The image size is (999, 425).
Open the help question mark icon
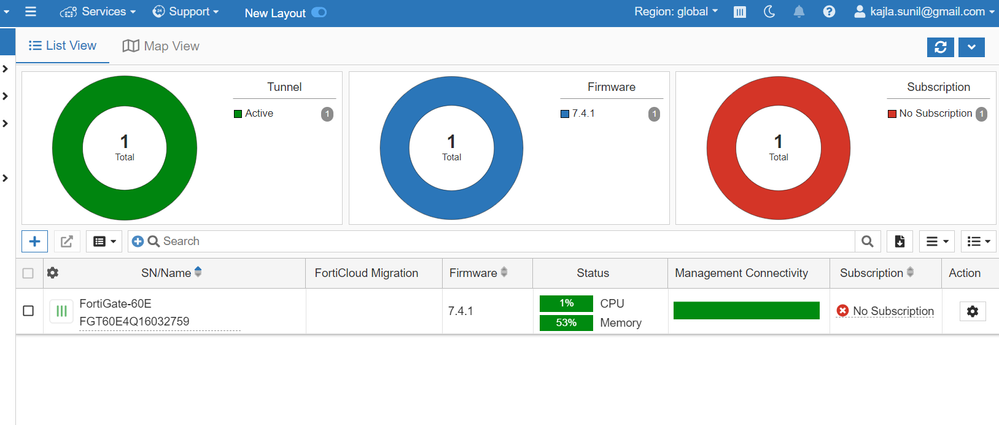(829, 11)
